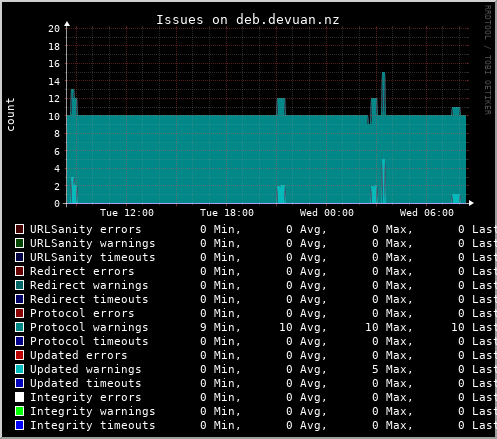Click the Integrity timeouts blue swatch
This screenshot has height=439, width=497.
[x=19, y=425]
